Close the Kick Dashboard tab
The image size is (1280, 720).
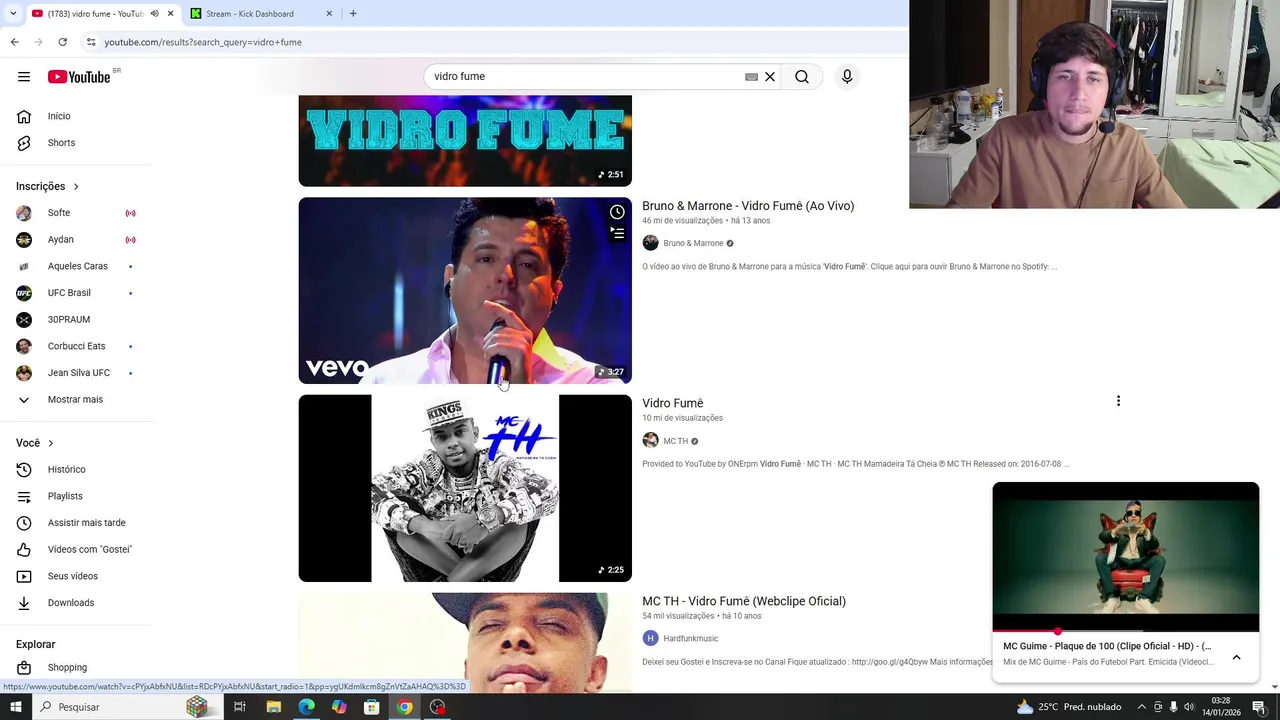pyautogui.click(x=329, y=14)
